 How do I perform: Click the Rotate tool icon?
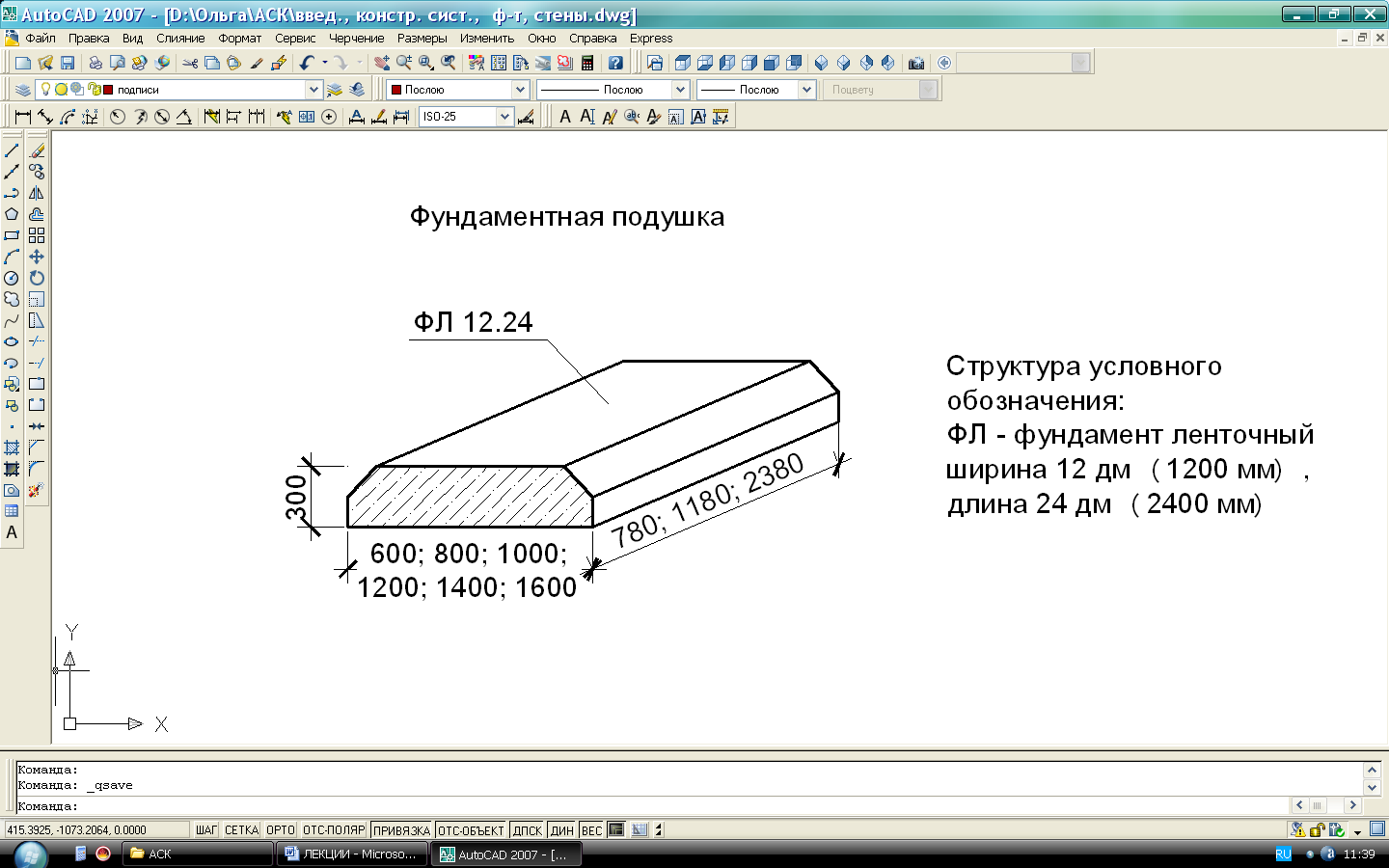click(x=37, y=278)
